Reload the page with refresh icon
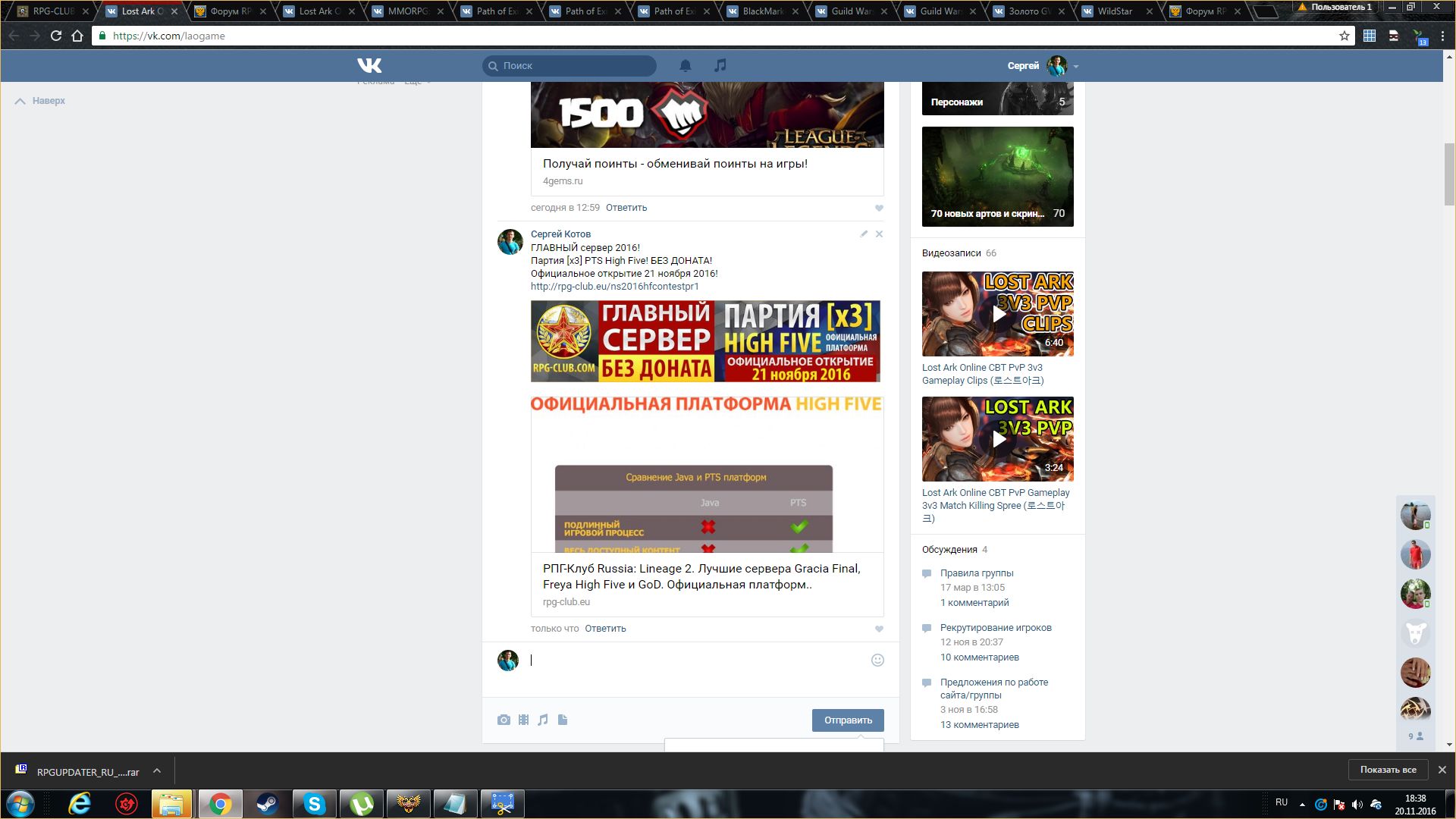 [x=56, y=36]
